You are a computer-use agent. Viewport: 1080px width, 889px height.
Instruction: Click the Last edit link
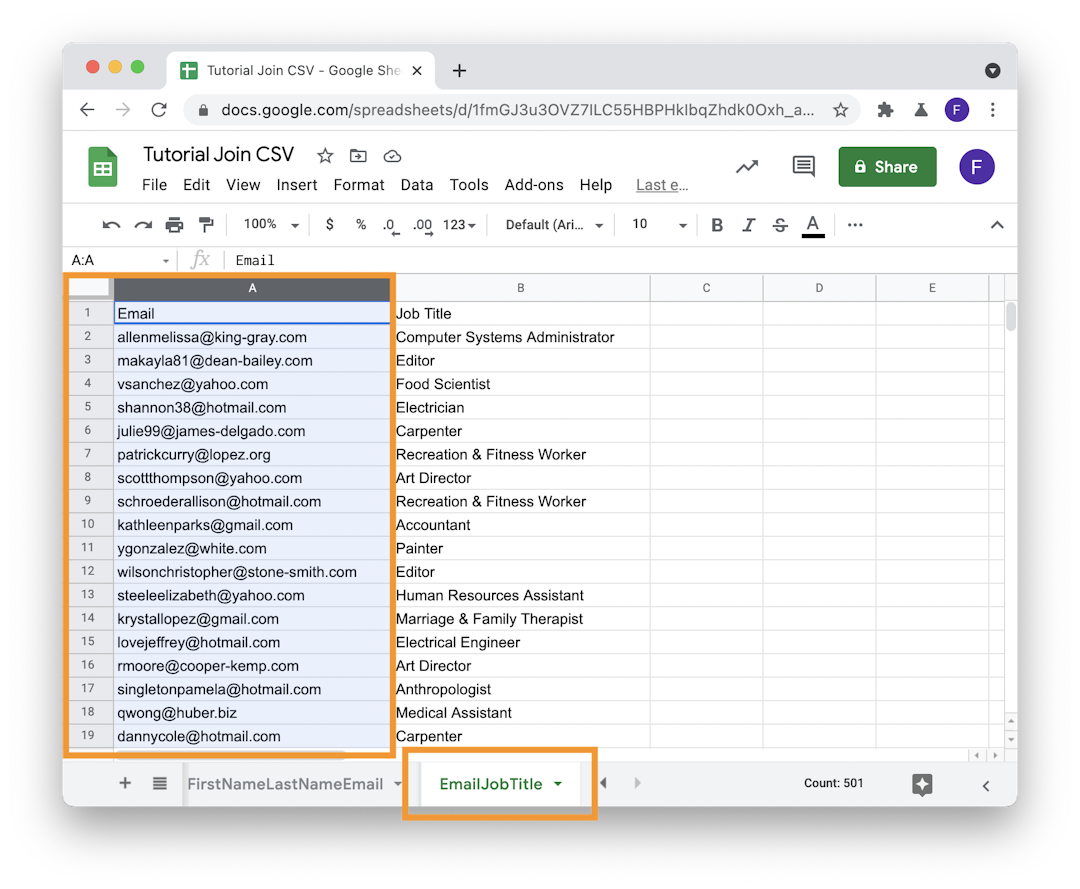(661, 185)
